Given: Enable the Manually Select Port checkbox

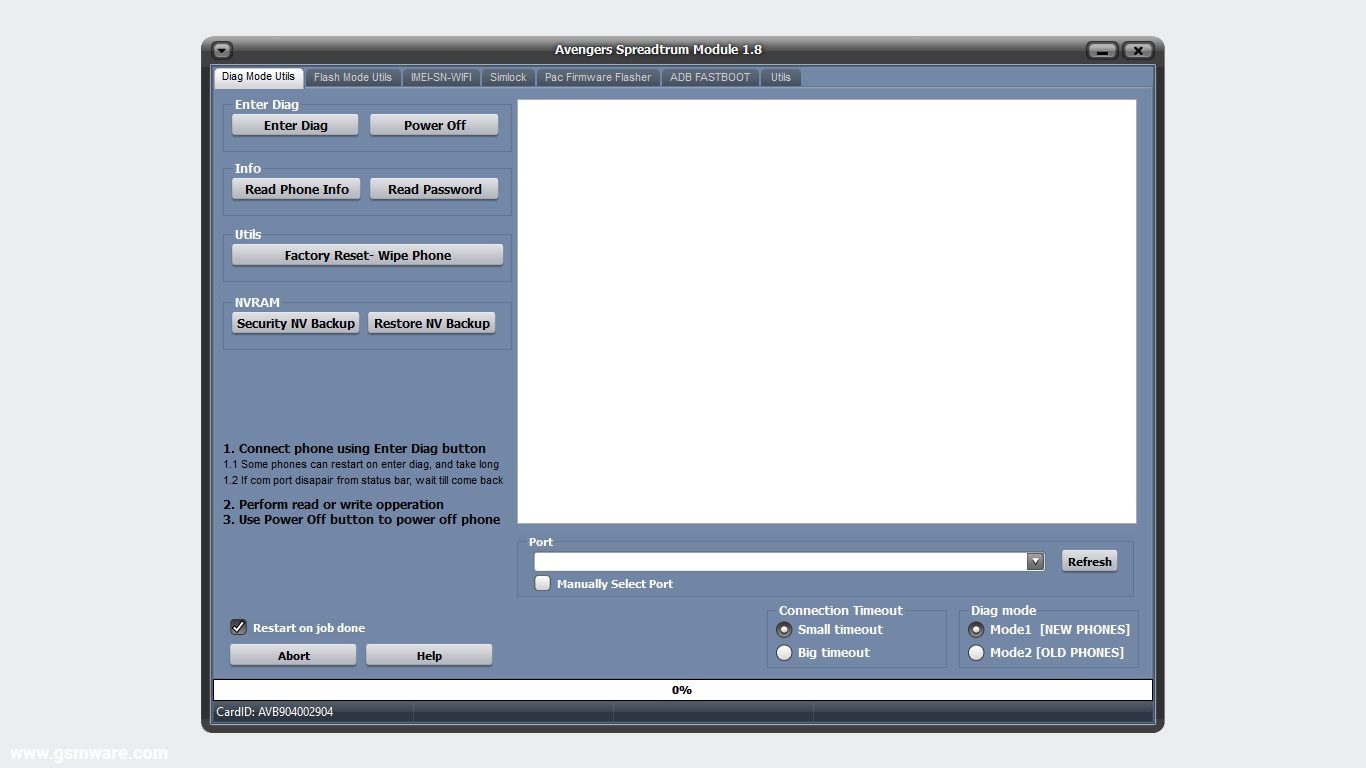Looking at the screenshot, I should (542, 583).
